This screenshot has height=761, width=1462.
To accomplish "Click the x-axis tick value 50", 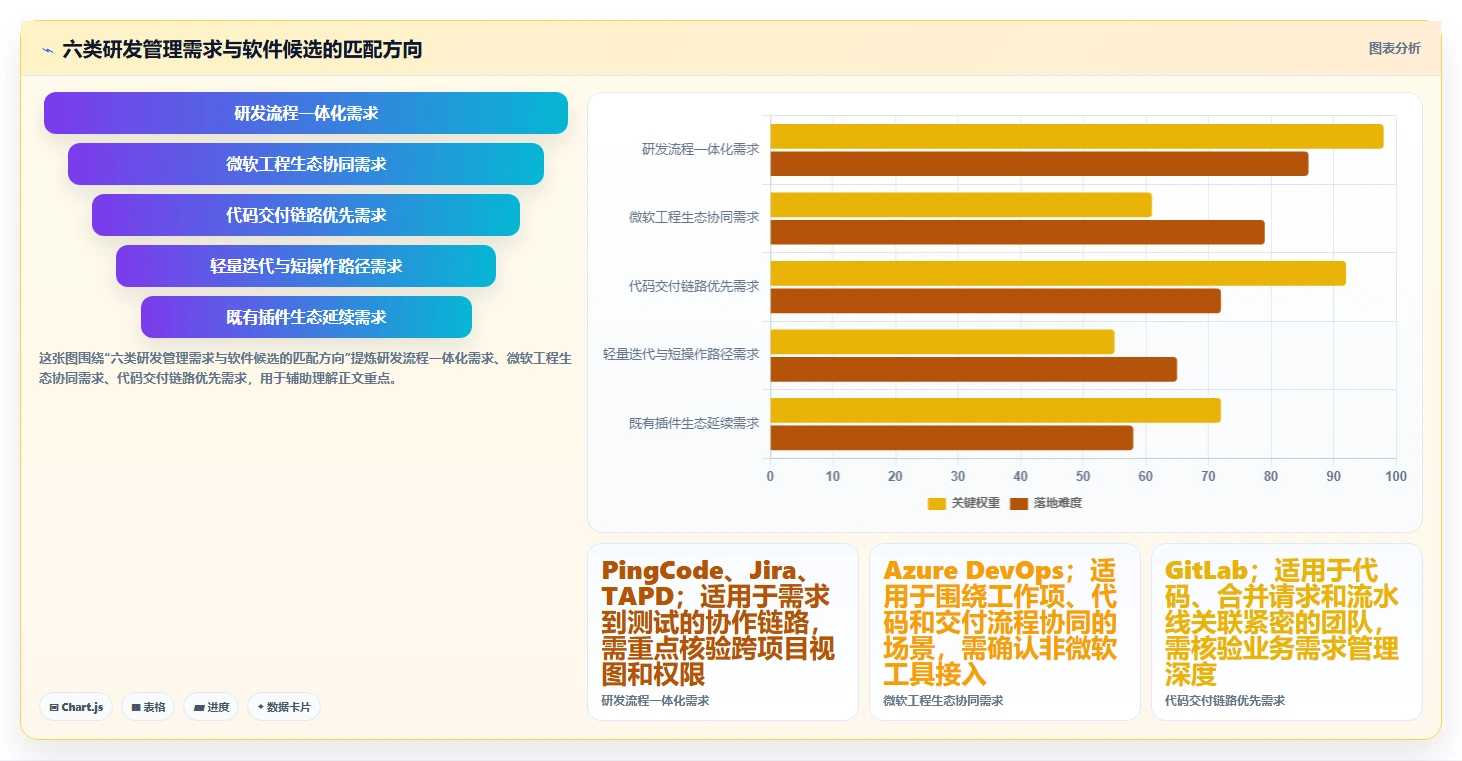I will coord(1083,476).
